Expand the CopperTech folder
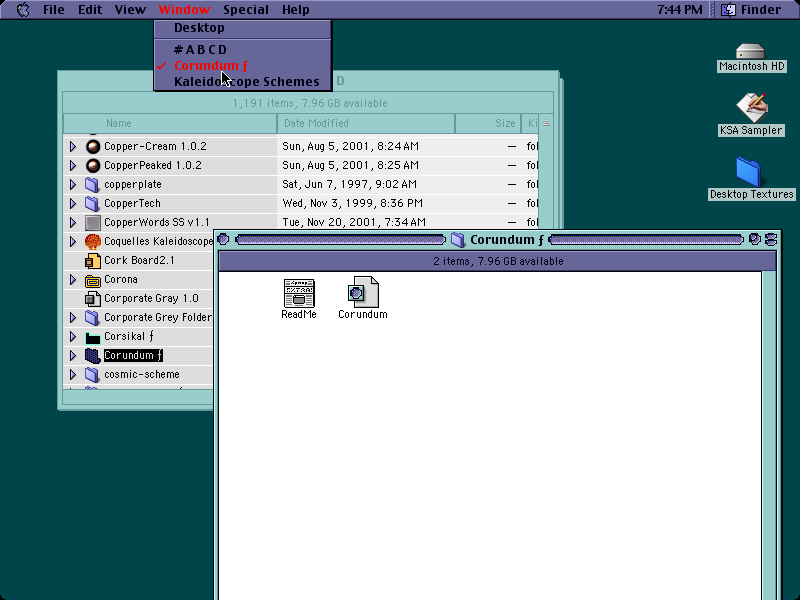This screenshot has height=600, width=800. (73, 204)
